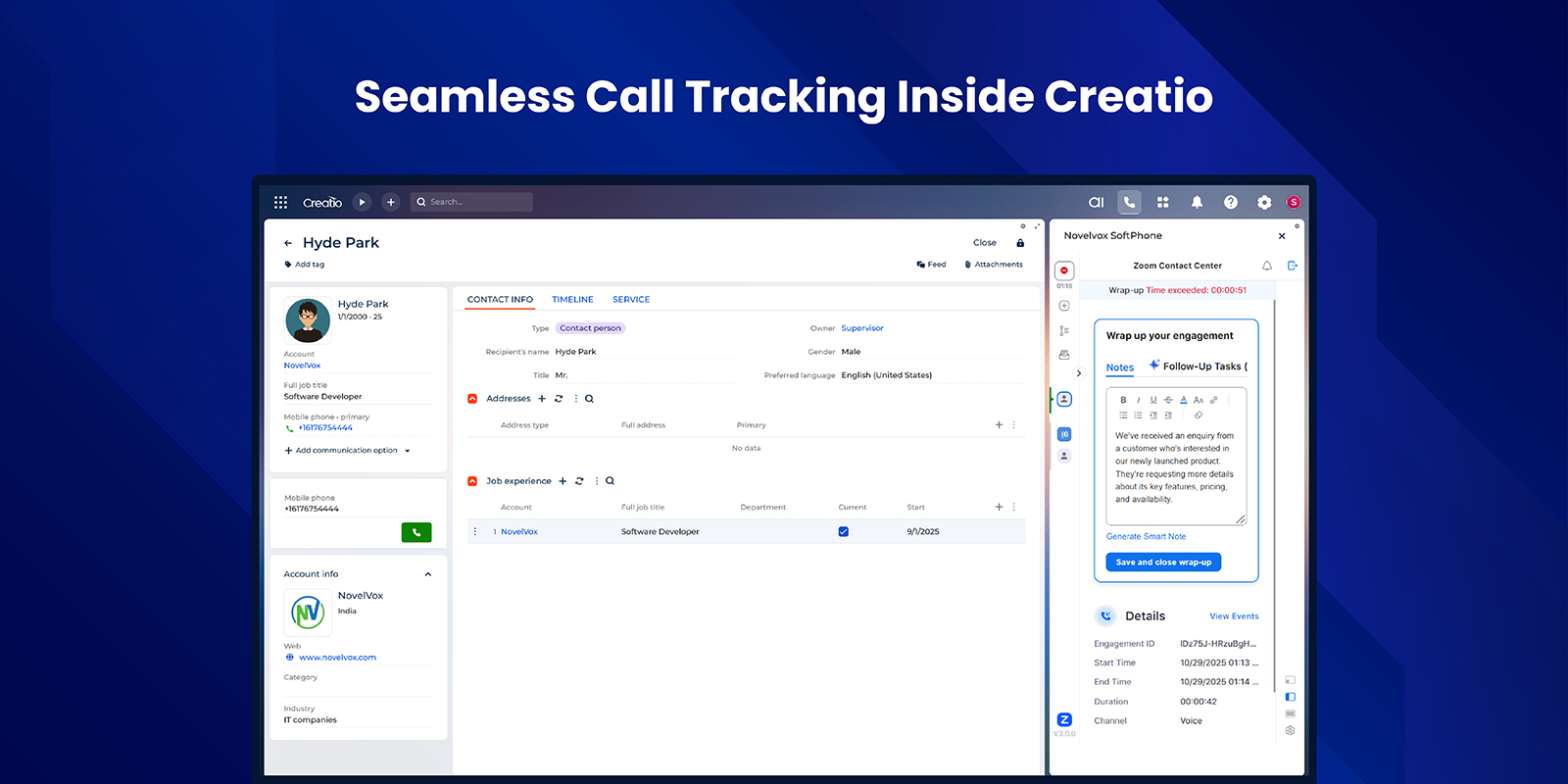Screen dimensions: 1568x784
Task: Click the green call button
Action: [x=416, y=532]
